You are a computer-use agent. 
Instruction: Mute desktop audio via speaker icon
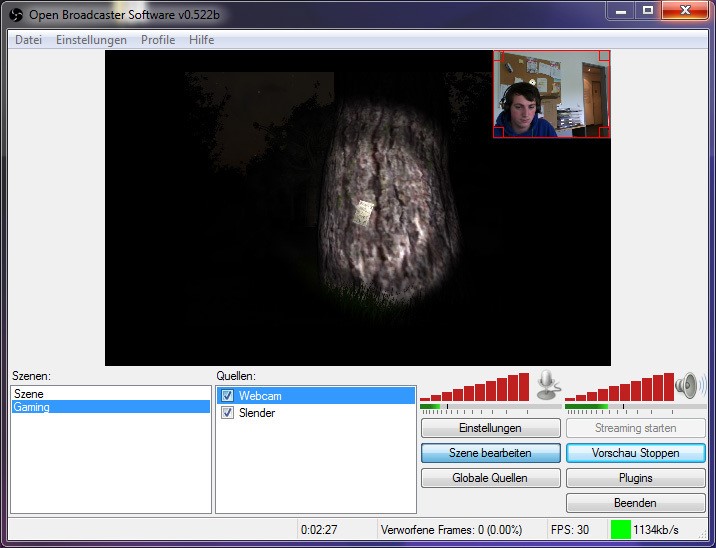click(690, 386)
